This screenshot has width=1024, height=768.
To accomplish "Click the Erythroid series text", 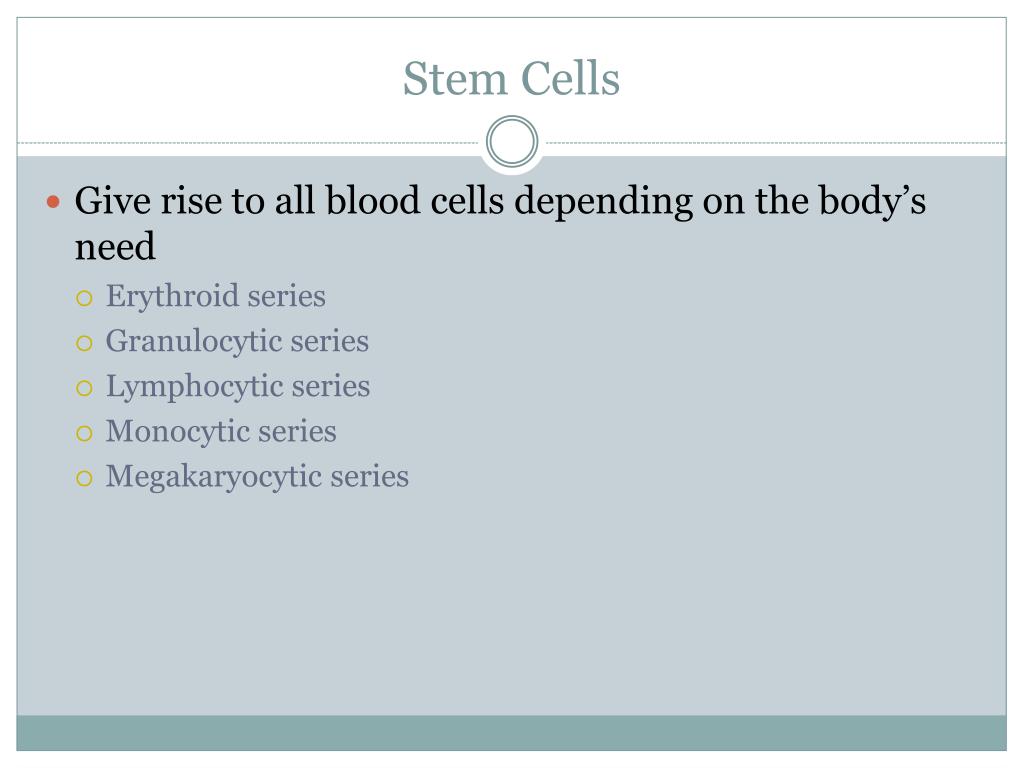I will pos(216,296).
